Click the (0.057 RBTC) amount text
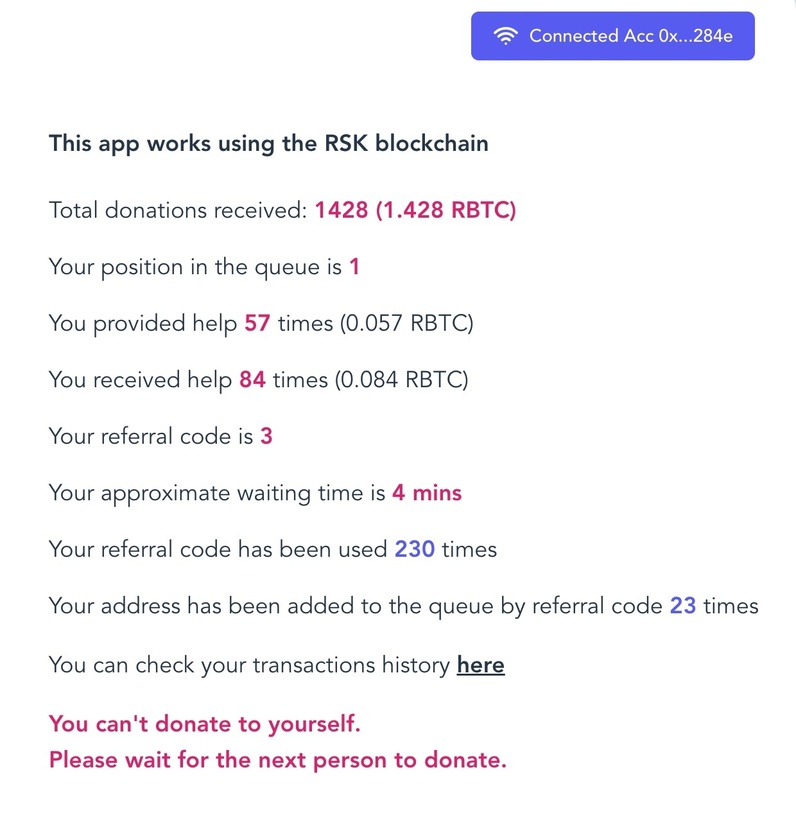The width and height of the screenshot is (796, 840). click(407, 323)
